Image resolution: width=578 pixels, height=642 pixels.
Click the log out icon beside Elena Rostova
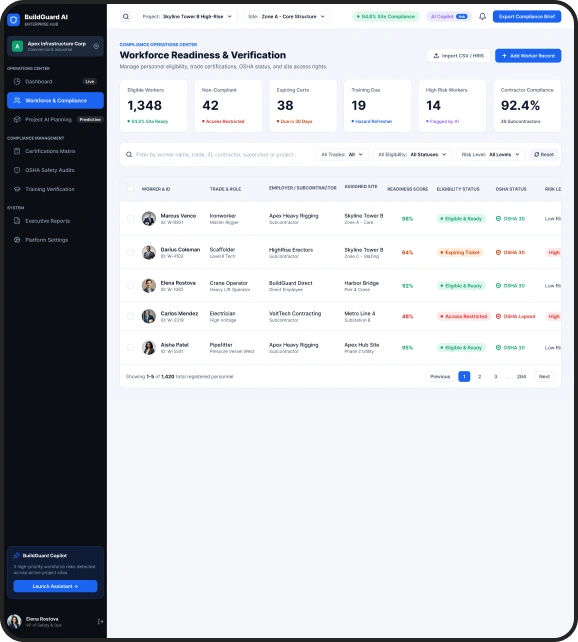(x=100, y=622)
